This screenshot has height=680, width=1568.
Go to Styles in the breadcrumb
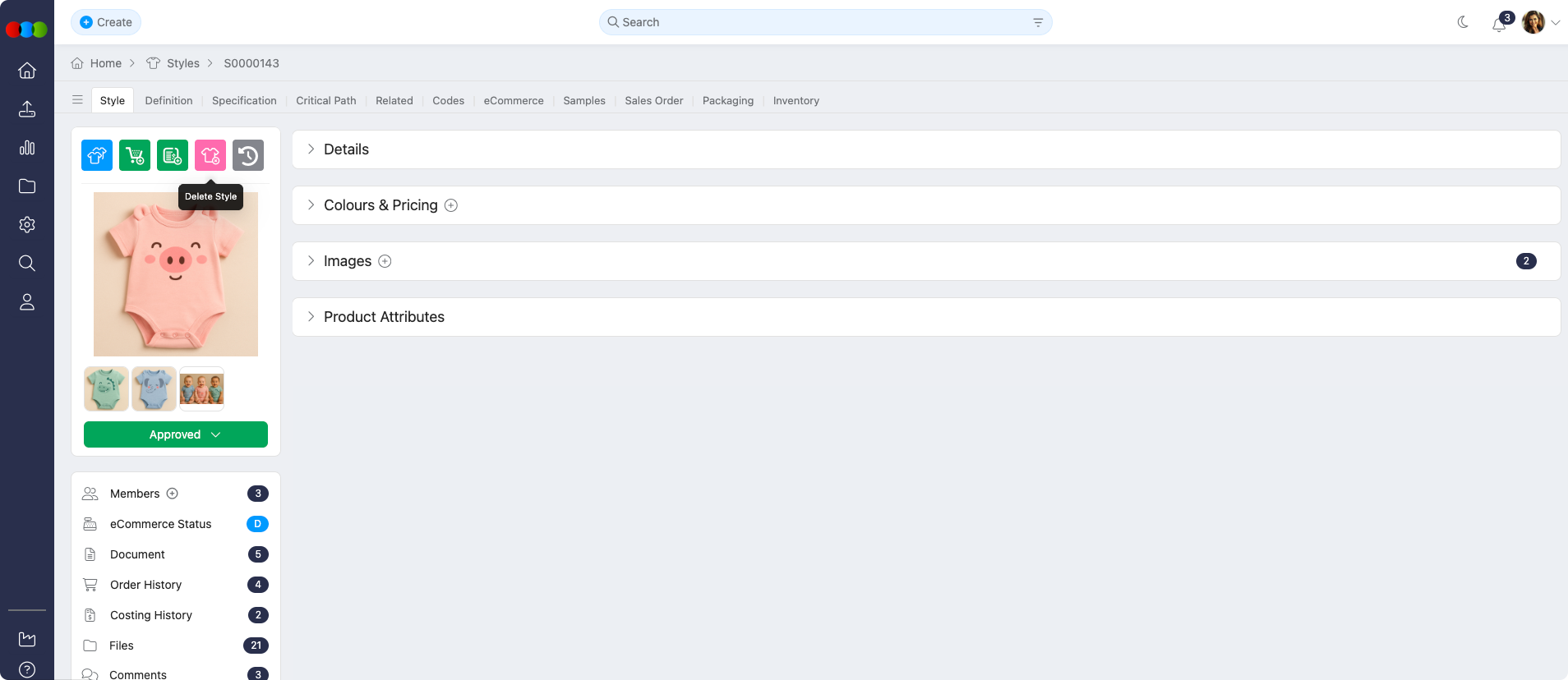coord(182,63)
